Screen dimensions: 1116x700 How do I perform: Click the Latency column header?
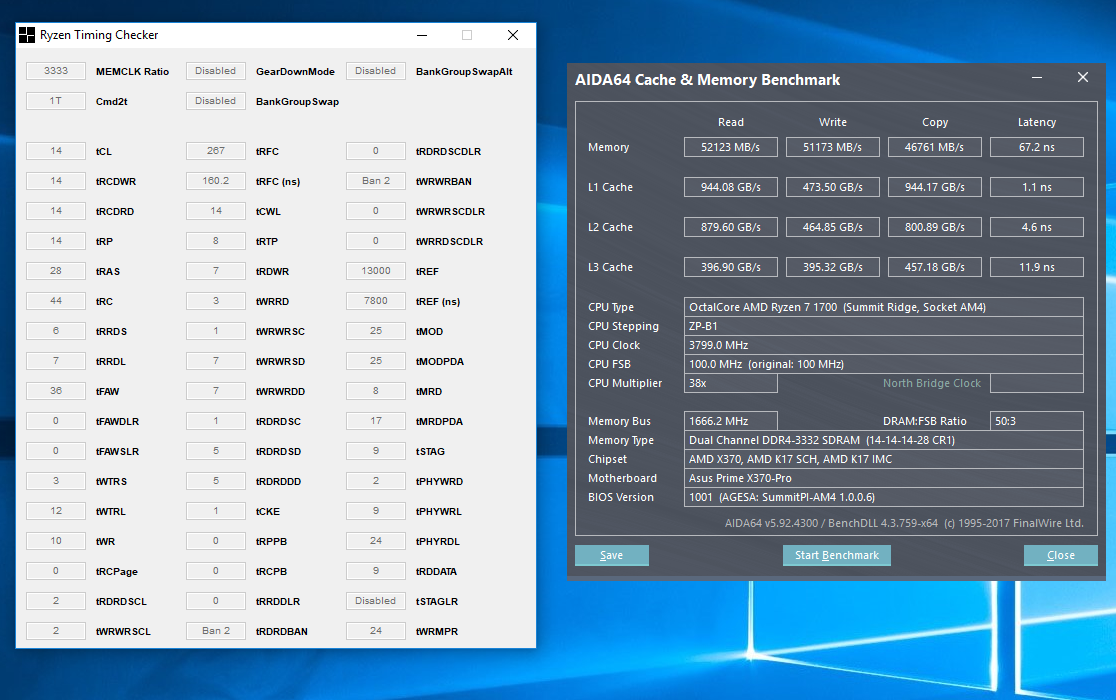(x=1037, y=122)
